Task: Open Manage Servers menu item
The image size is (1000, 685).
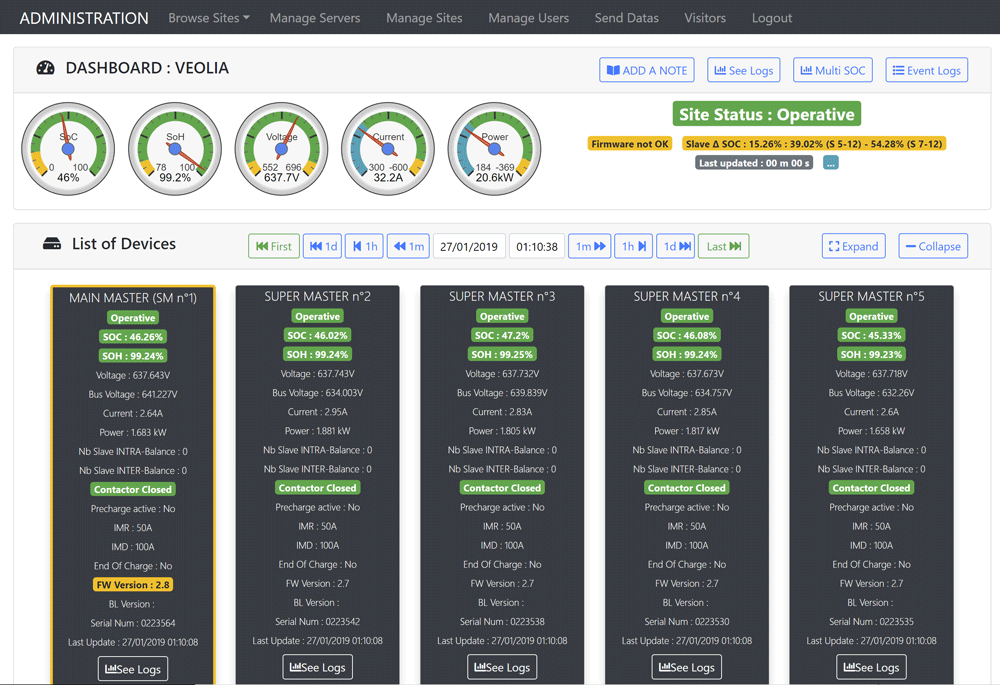Action: [x=314, y=18]
